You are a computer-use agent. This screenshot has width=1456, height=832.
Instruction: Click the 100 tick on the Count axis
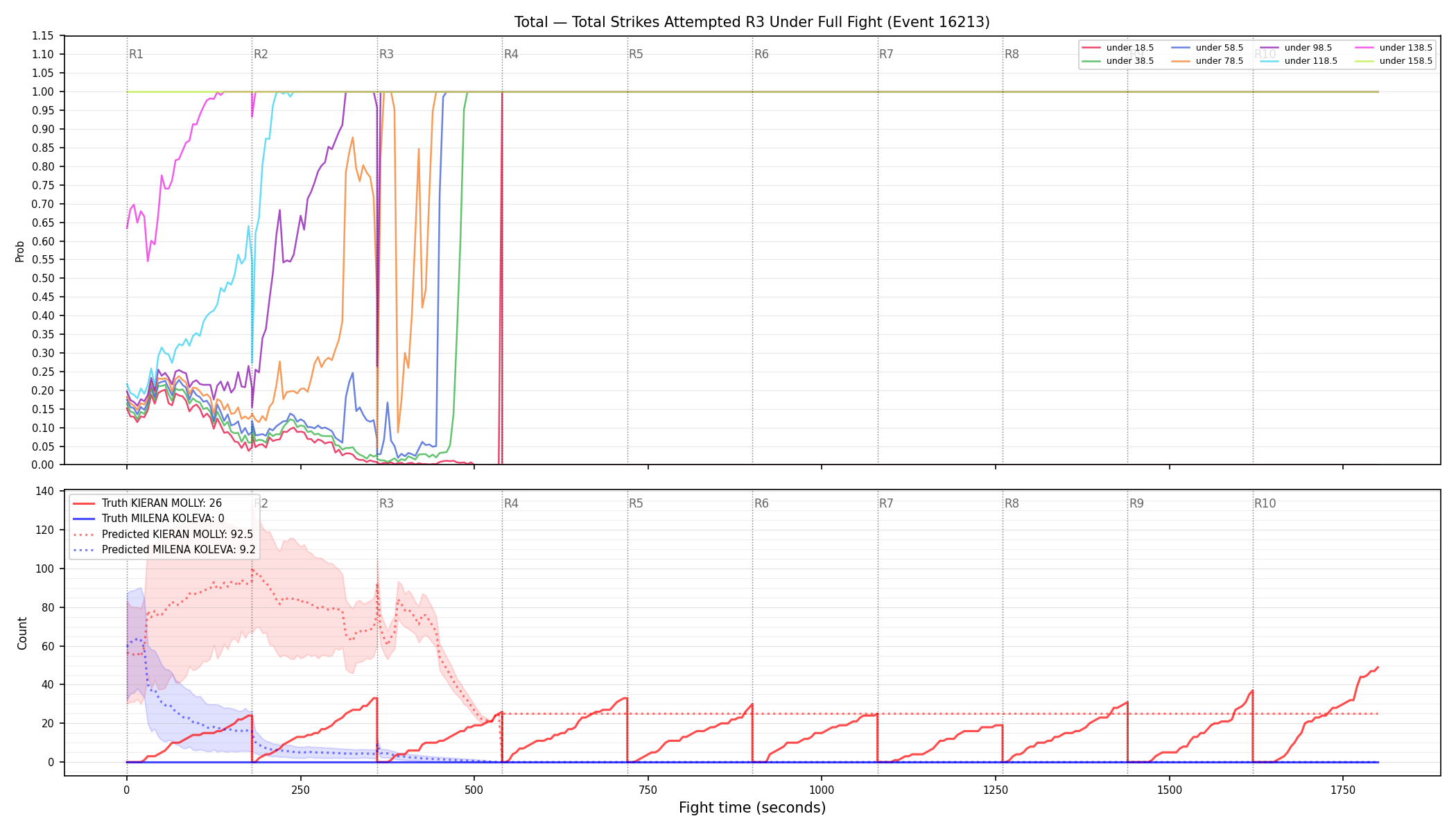click(x=45, y=569)
